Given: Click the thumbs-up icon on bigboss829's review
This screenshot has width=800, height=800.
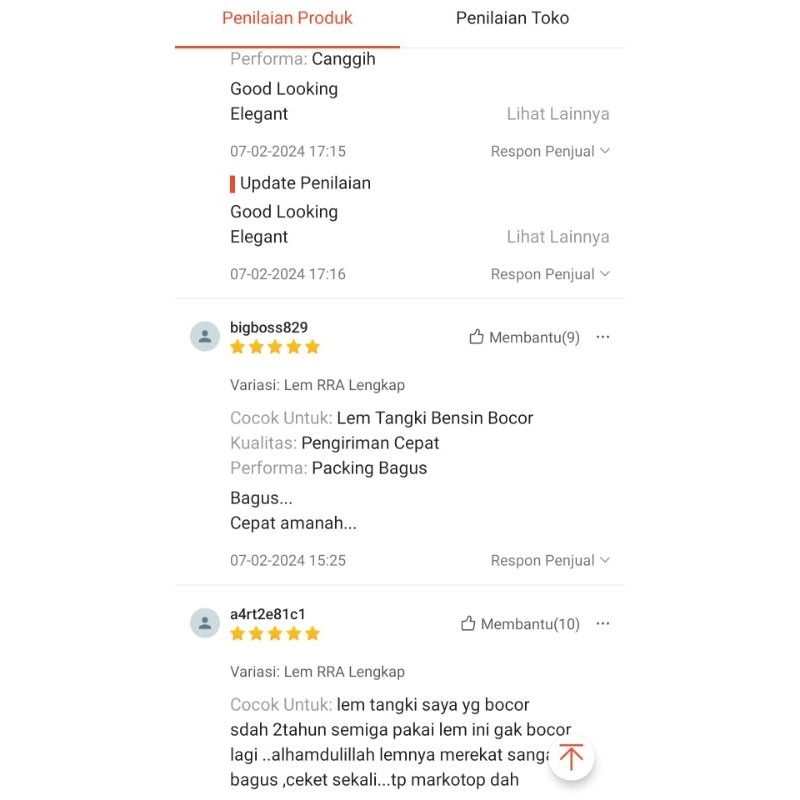Looking at the screenshot, I should tap(476, 338).
